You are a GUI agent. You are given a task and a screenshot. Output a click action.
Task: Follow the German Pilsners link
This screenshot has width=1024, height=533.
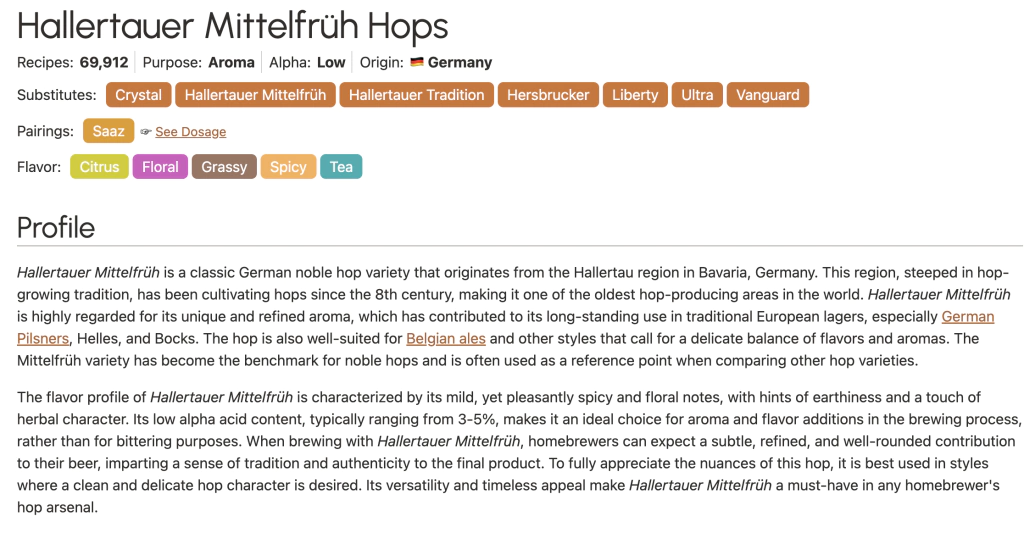(968, 316)
